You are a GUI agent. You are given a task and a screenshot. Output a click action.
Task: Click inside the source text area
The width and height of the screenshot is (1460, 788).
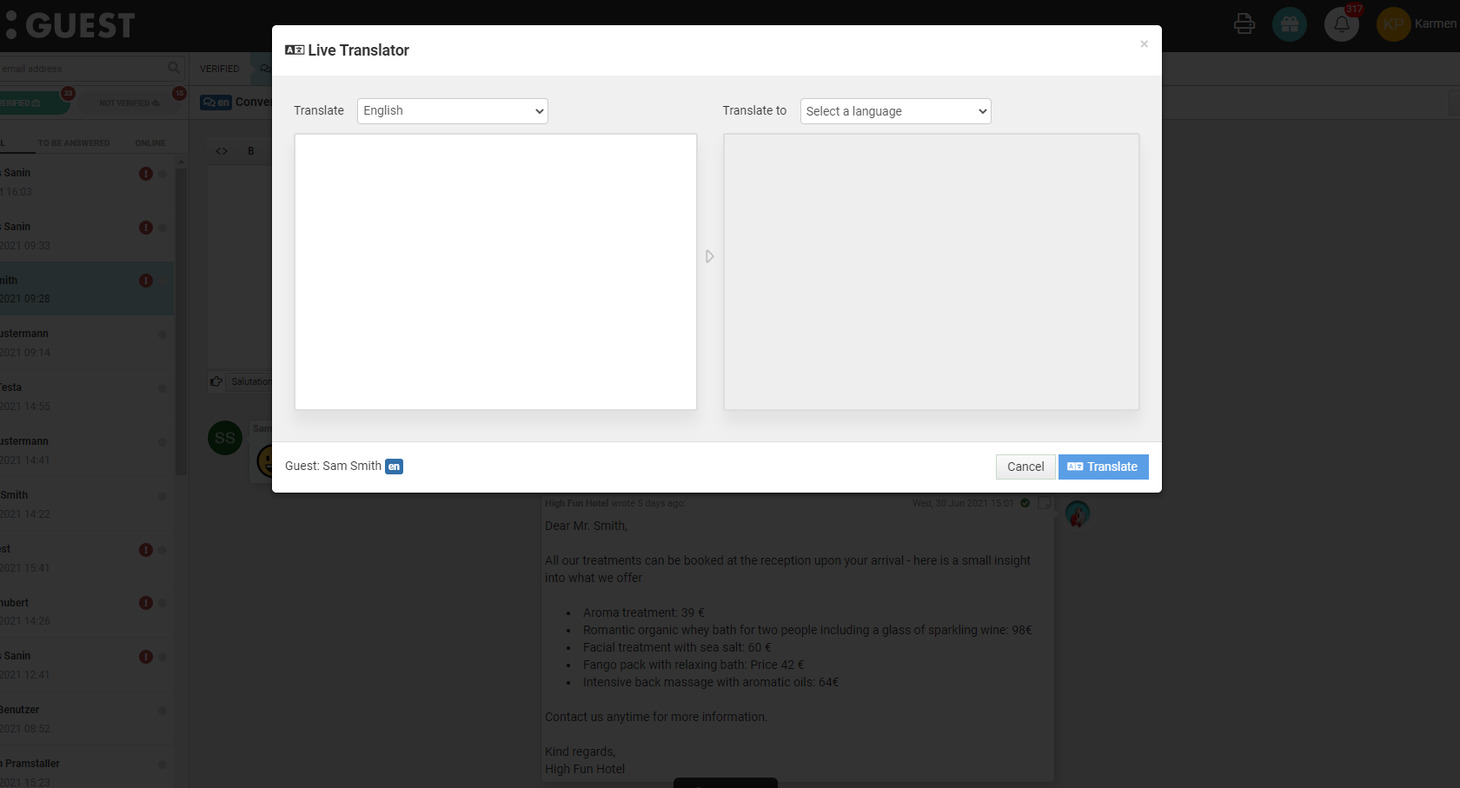point(495,272)
